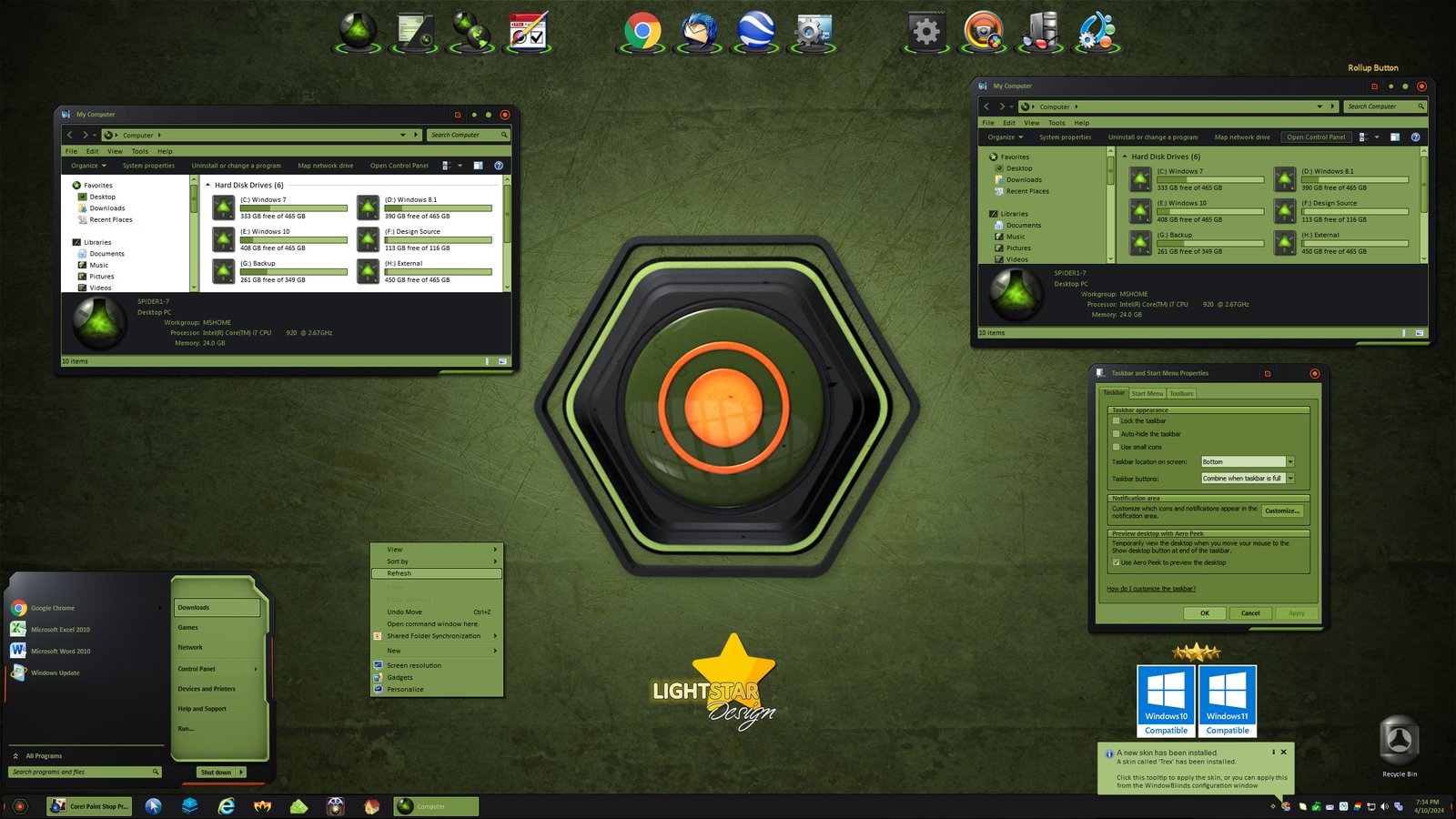Image resolution: width=1456 pixels, height=819 pixels.
Task: Uncheck Use Aero Peek to preview desktop
Action: pyautogui.click(x=1116, y=562)
